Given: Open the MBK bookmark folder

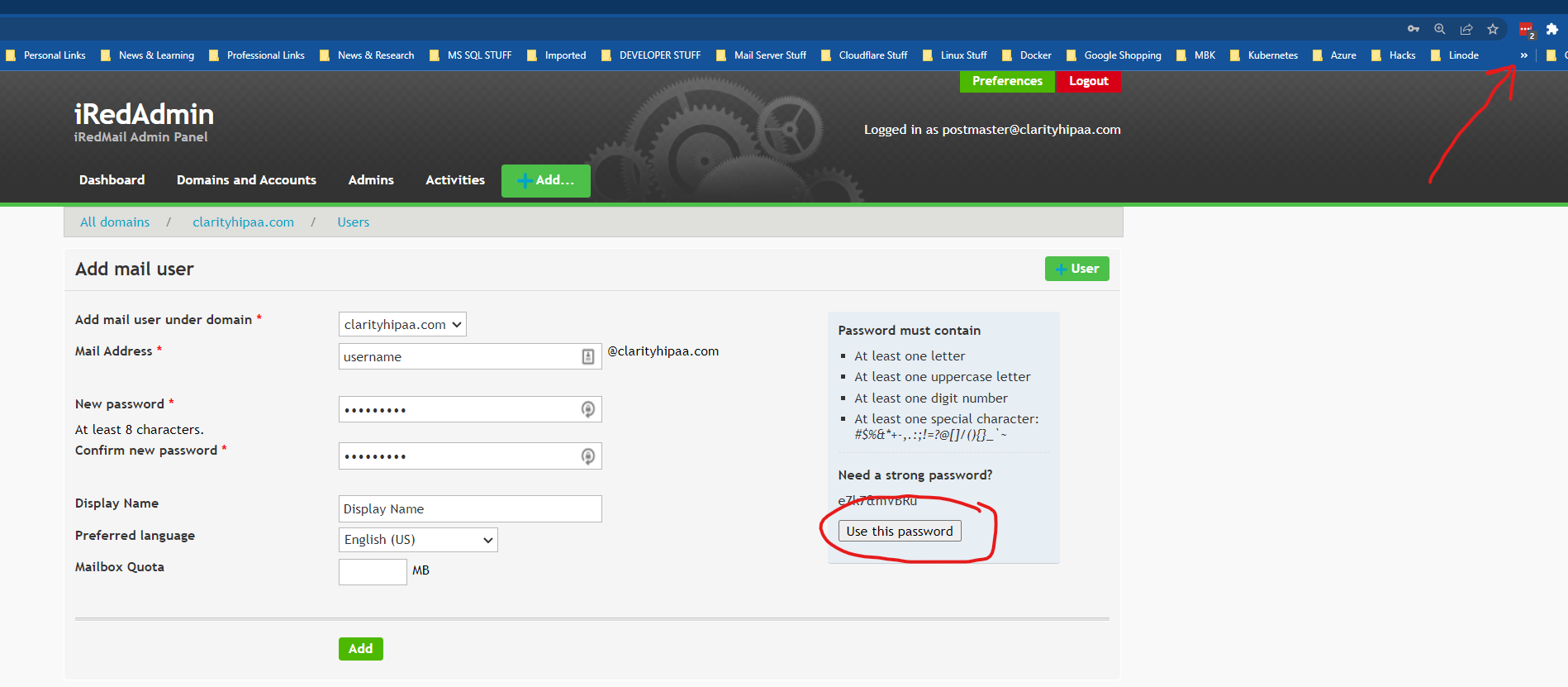Looking at the screenshot, I should (x=1195, y=55).
